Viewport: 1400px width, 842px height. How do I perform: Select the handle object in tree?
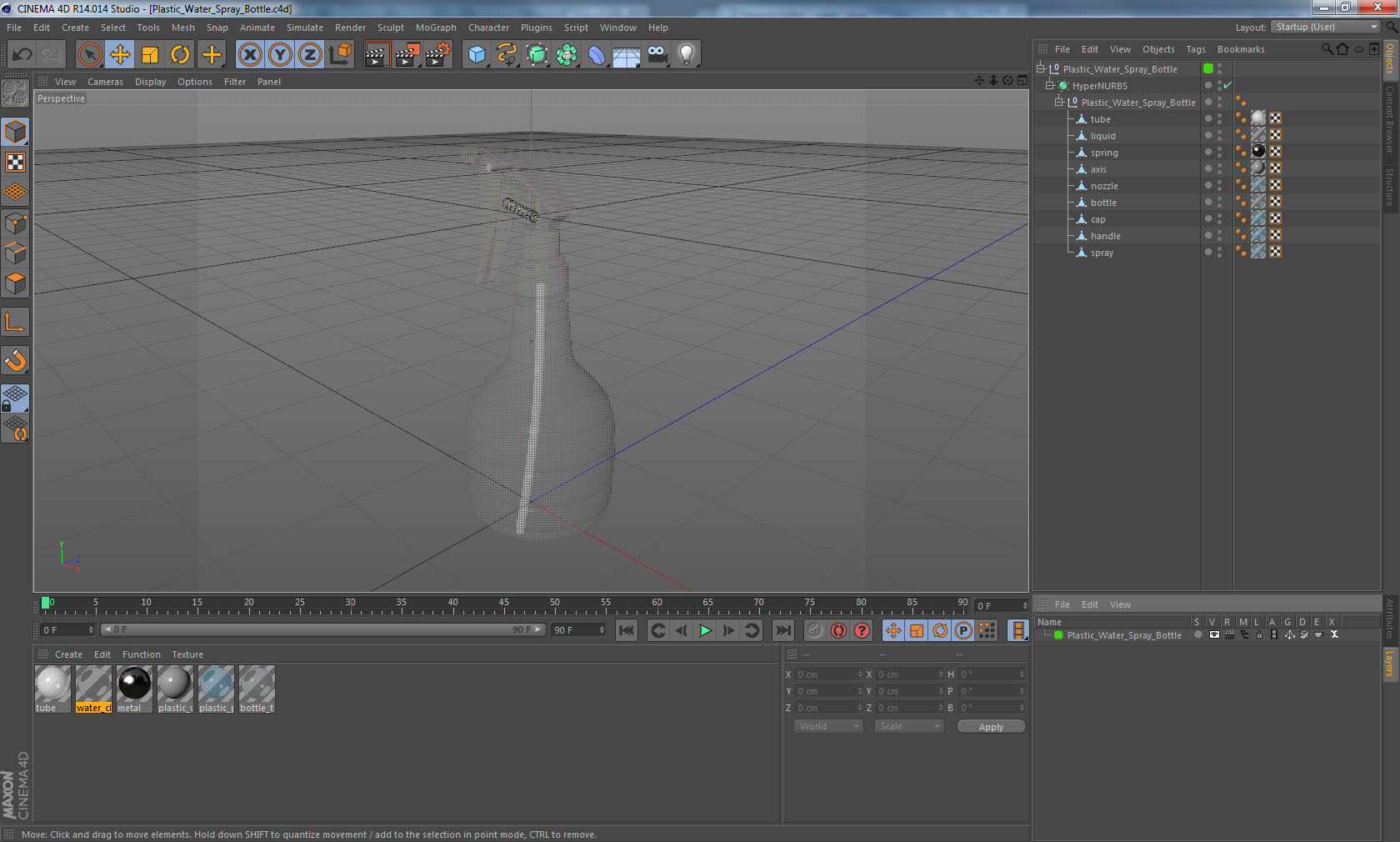click(1105, 236)
